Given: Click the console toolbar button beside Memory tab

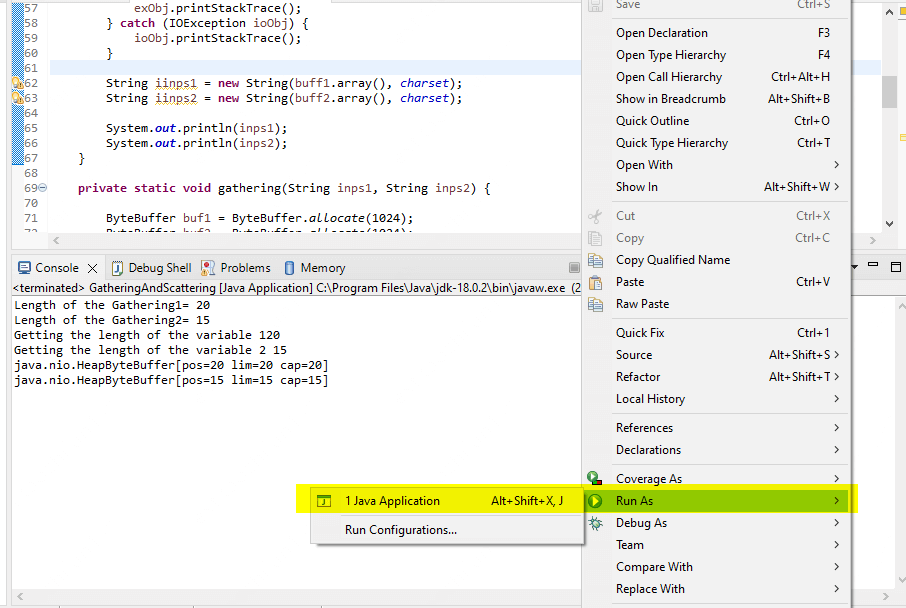Looking at the screenshot, I should coord(574,267).
